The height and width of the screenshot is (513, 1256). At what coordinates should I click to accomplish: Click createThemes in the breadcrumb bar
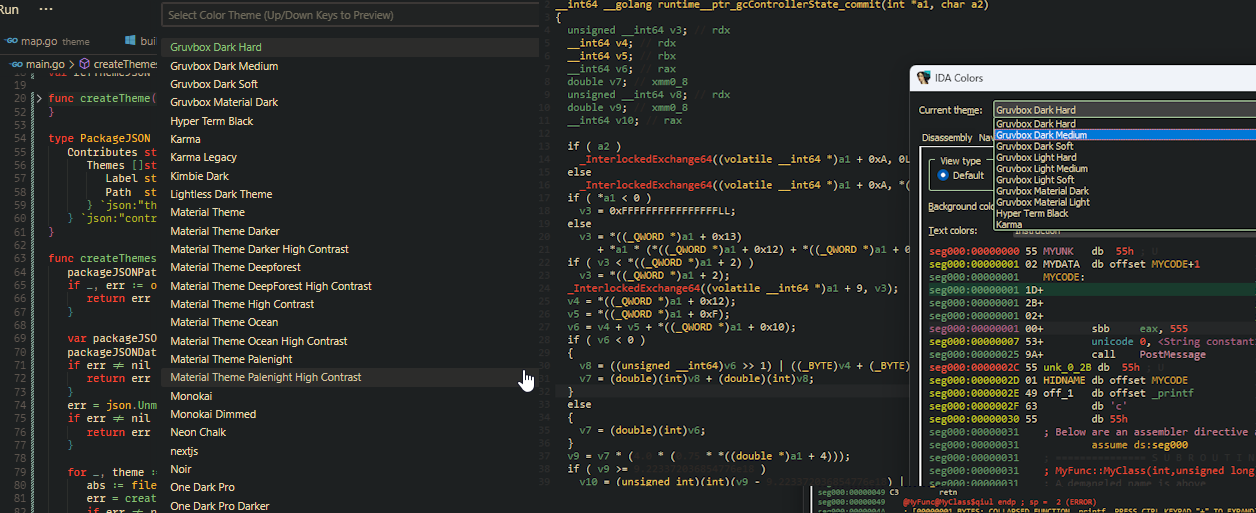point(126,64)
